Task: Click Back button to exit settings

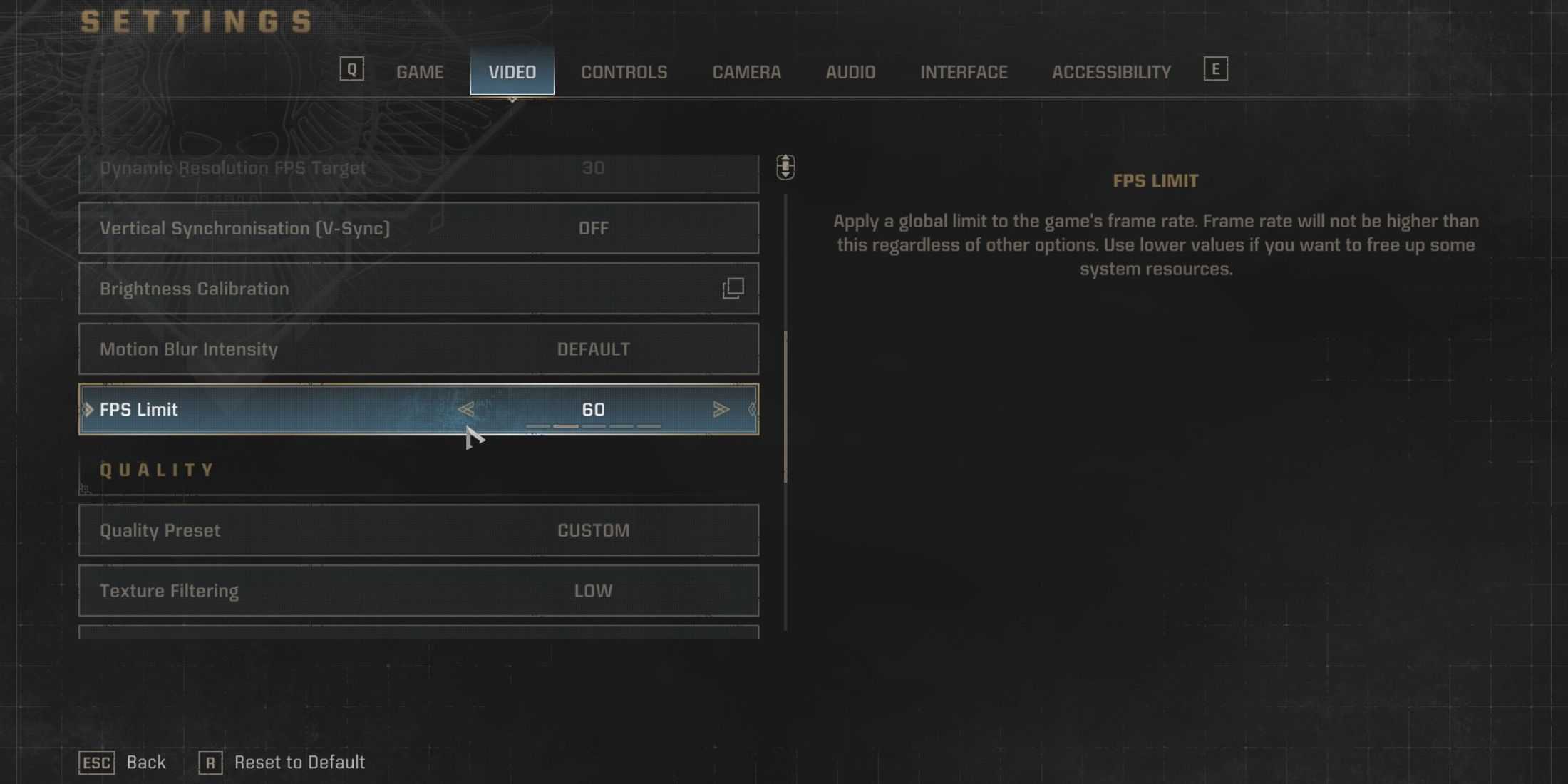Action: click(x=145, y=761)
